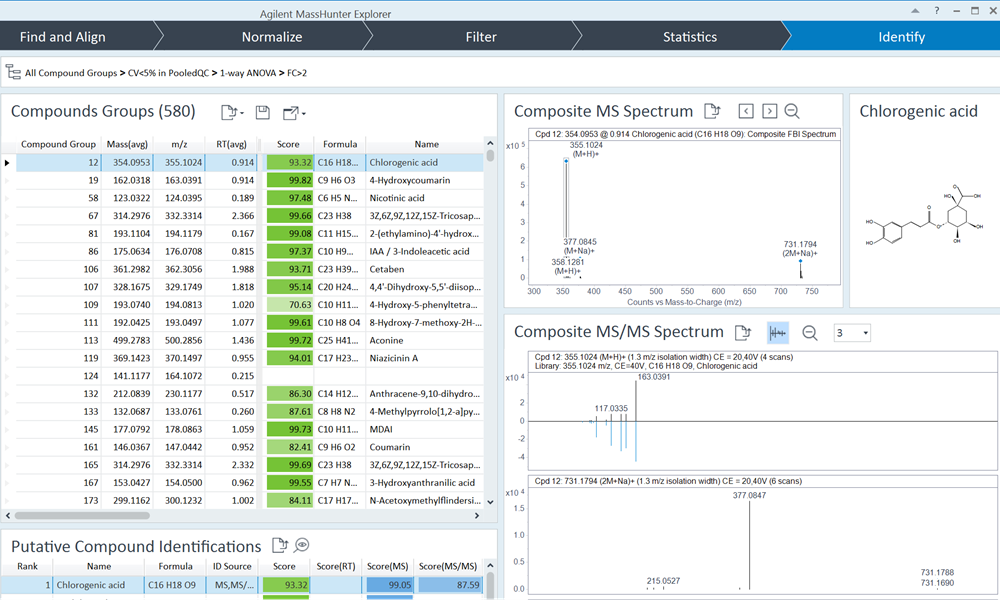Open the Normalize workflow step

(271, 37)
